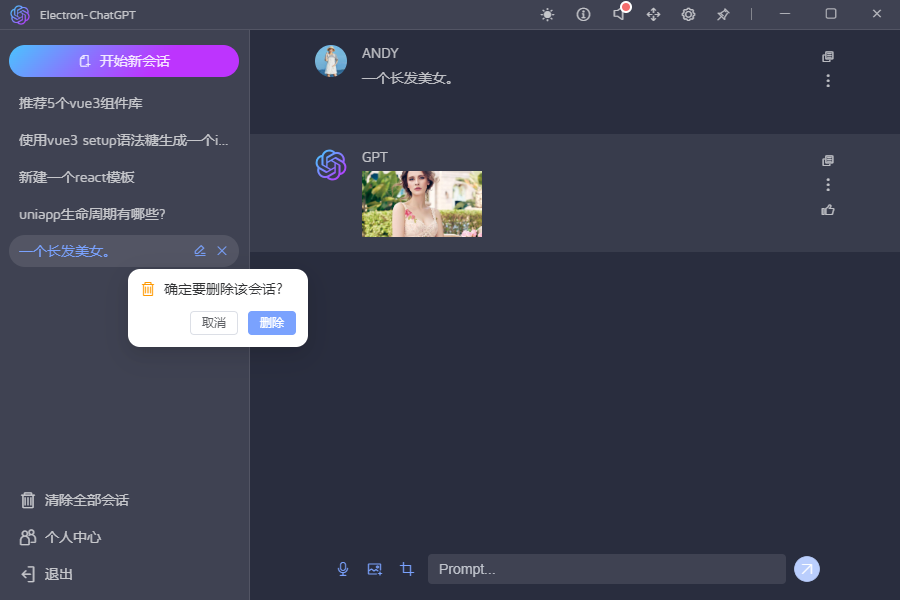Copy ANDY's message with copy icon
The image size is (900, 600).
click(x=828, y=56)
